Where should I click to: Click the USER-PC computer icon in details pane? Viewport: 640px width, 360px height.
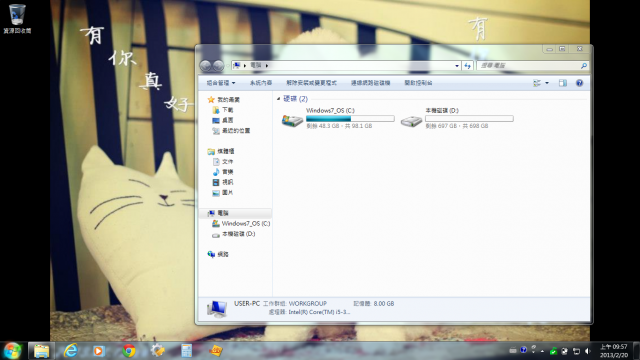(217, 309)
